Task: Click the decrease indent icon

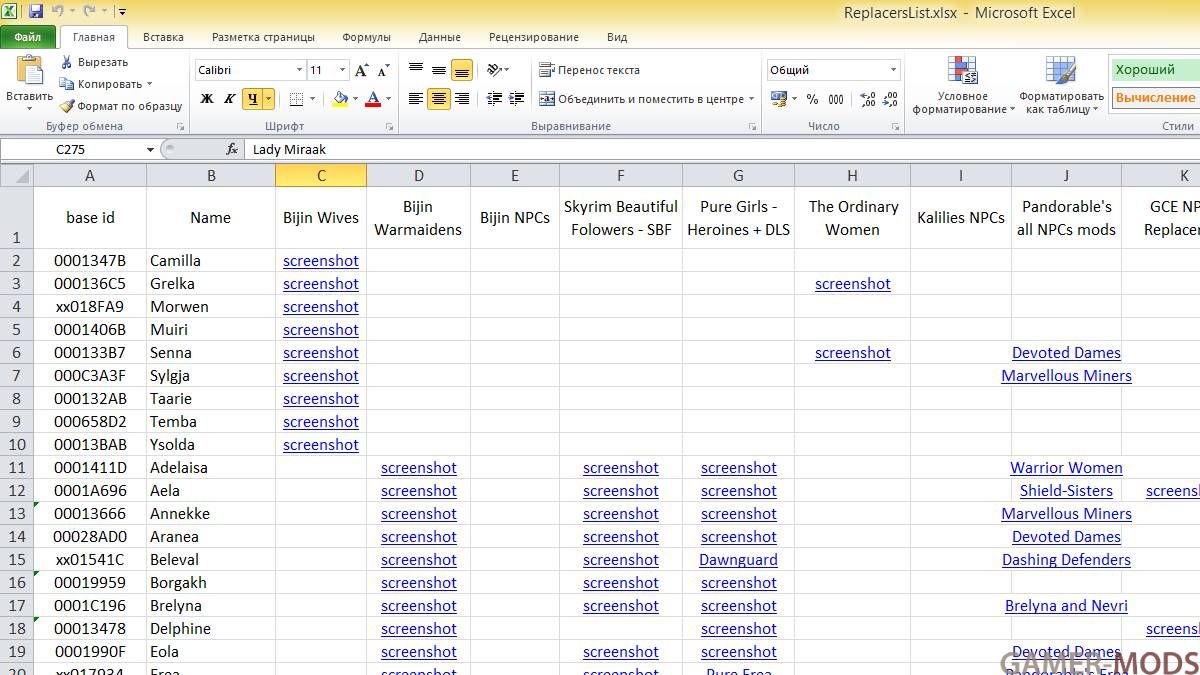Action: (494, 99)
